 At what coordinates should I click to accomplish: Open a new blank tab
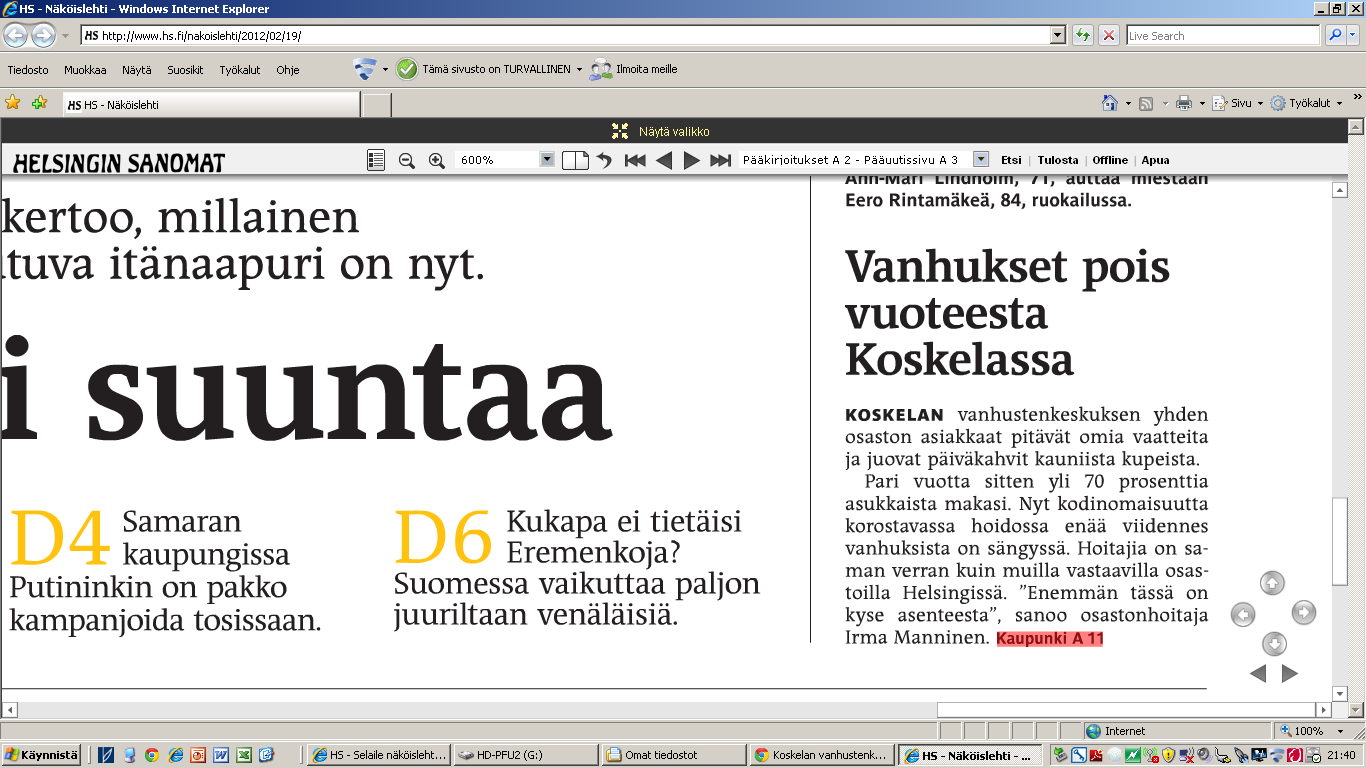(x=376, y=105)
